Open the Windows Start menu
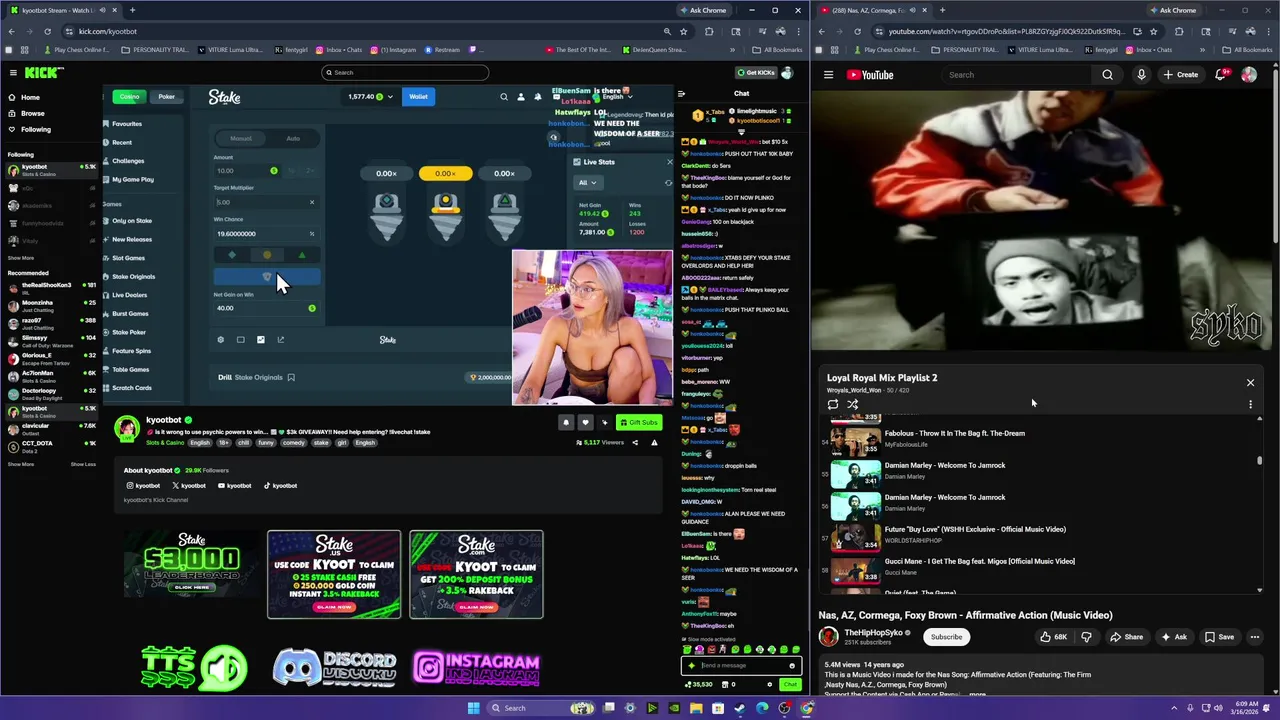 [x=473, y=708]
